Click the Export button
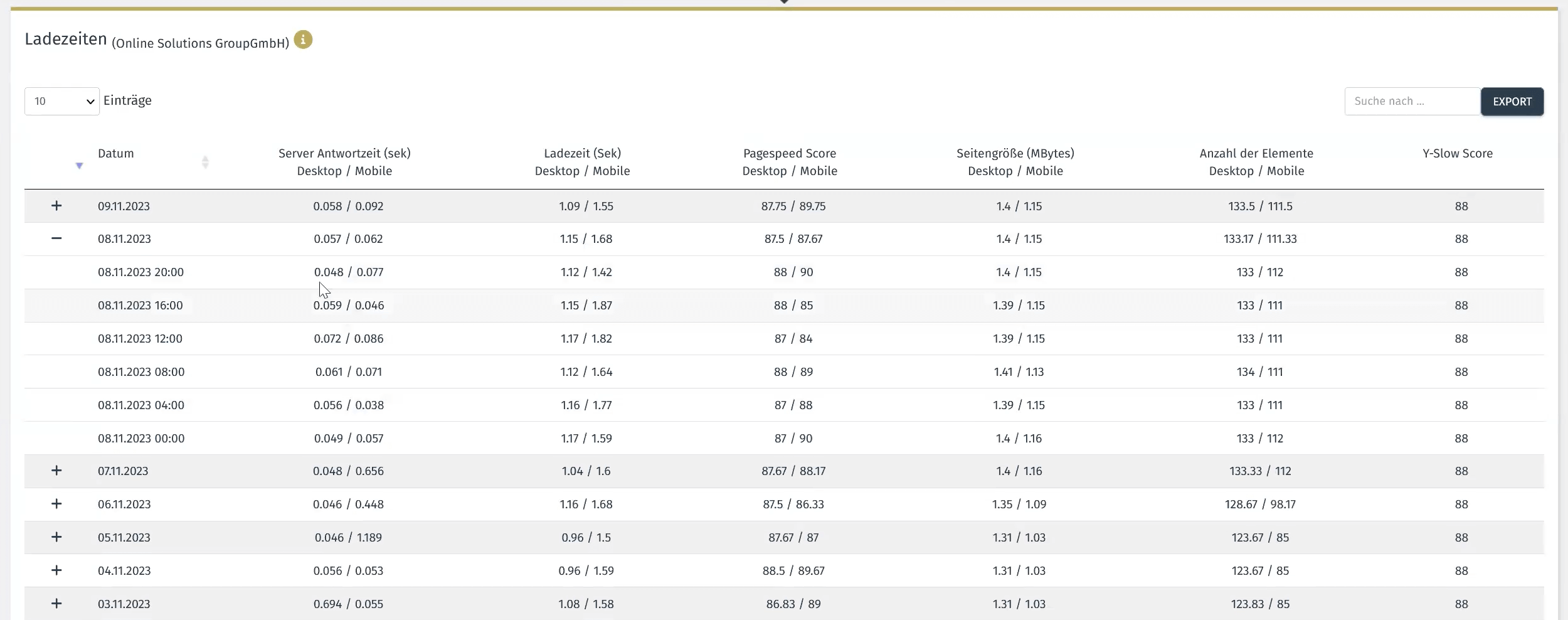 point(1512,102)
